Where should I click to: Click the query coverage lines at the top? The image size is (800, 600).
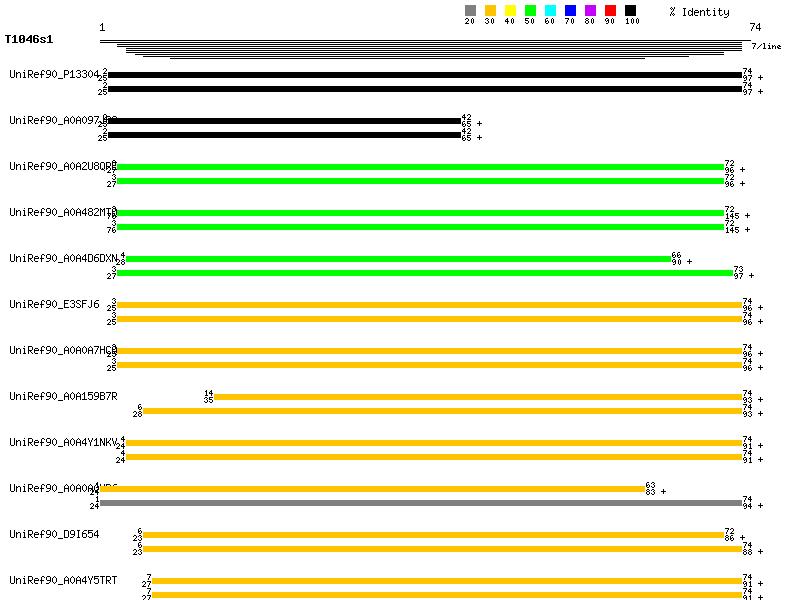click(x=425, y=49)
